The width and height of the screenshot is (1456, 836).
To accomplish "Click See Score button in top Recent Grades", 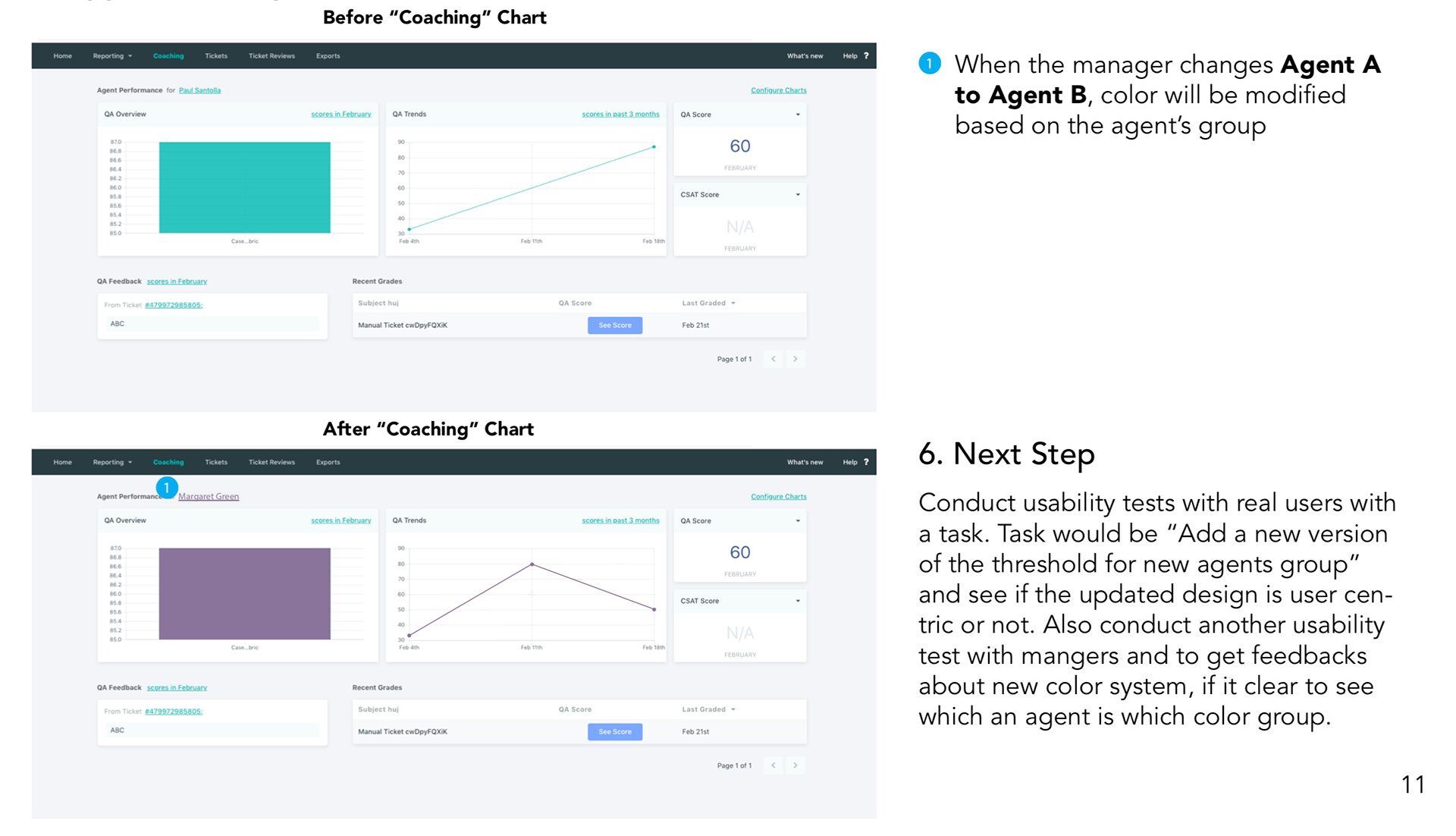I will click(615, 325).
